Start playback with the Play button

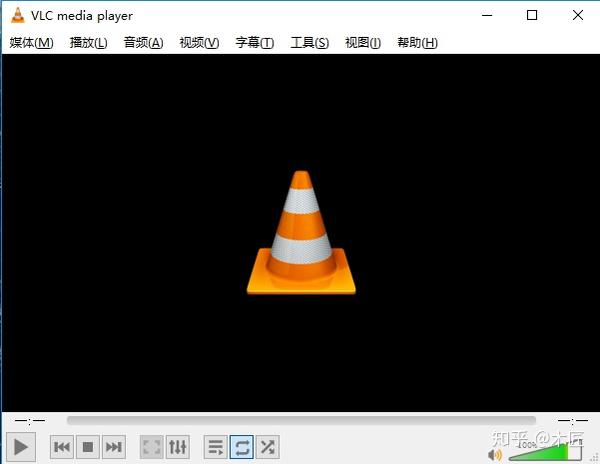[21, 447]
